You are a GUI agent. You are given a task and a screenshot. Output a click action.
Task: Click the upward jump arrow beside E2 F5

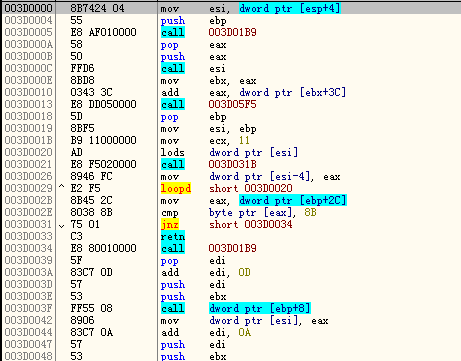(x=61, y=187)
